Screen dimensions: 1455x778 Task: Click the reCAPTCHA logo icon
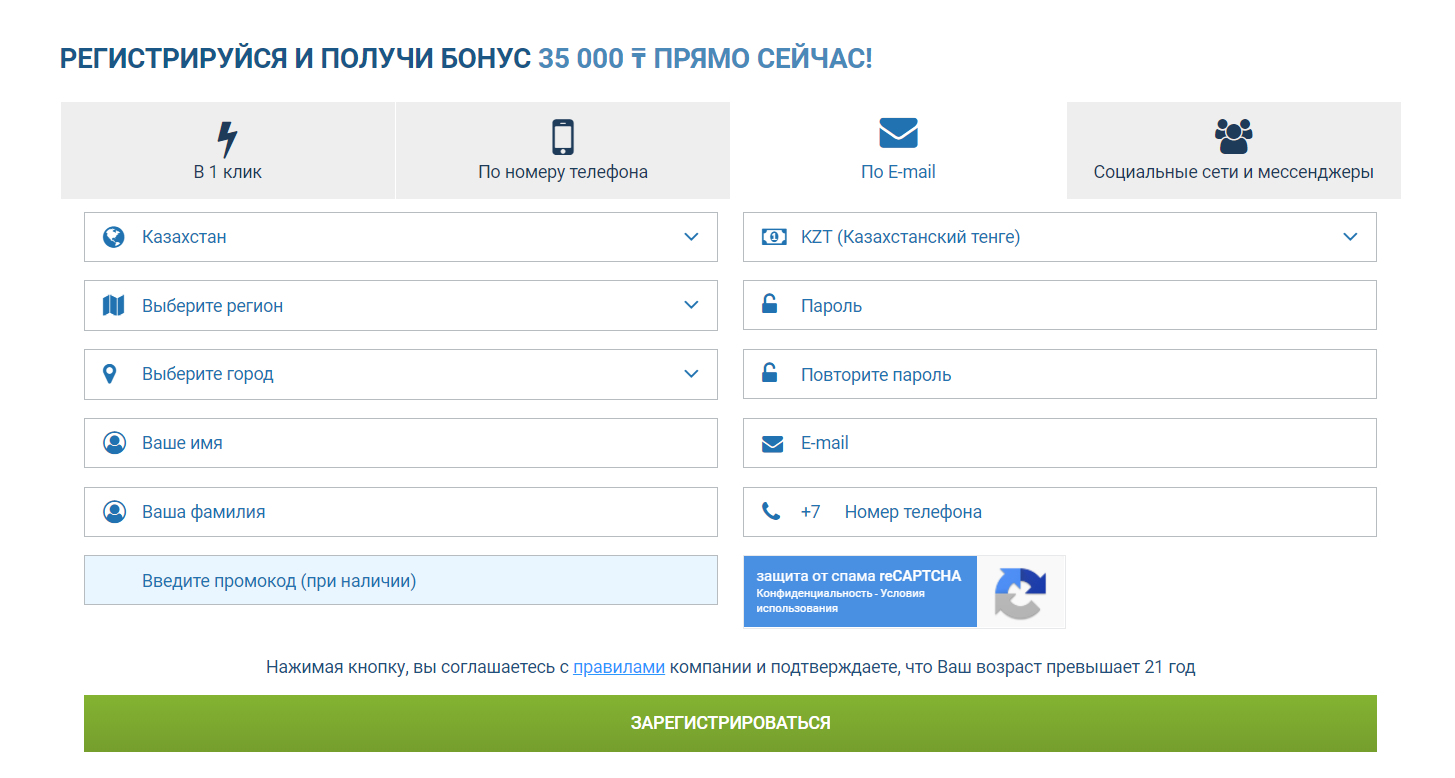pos(1020,592)
